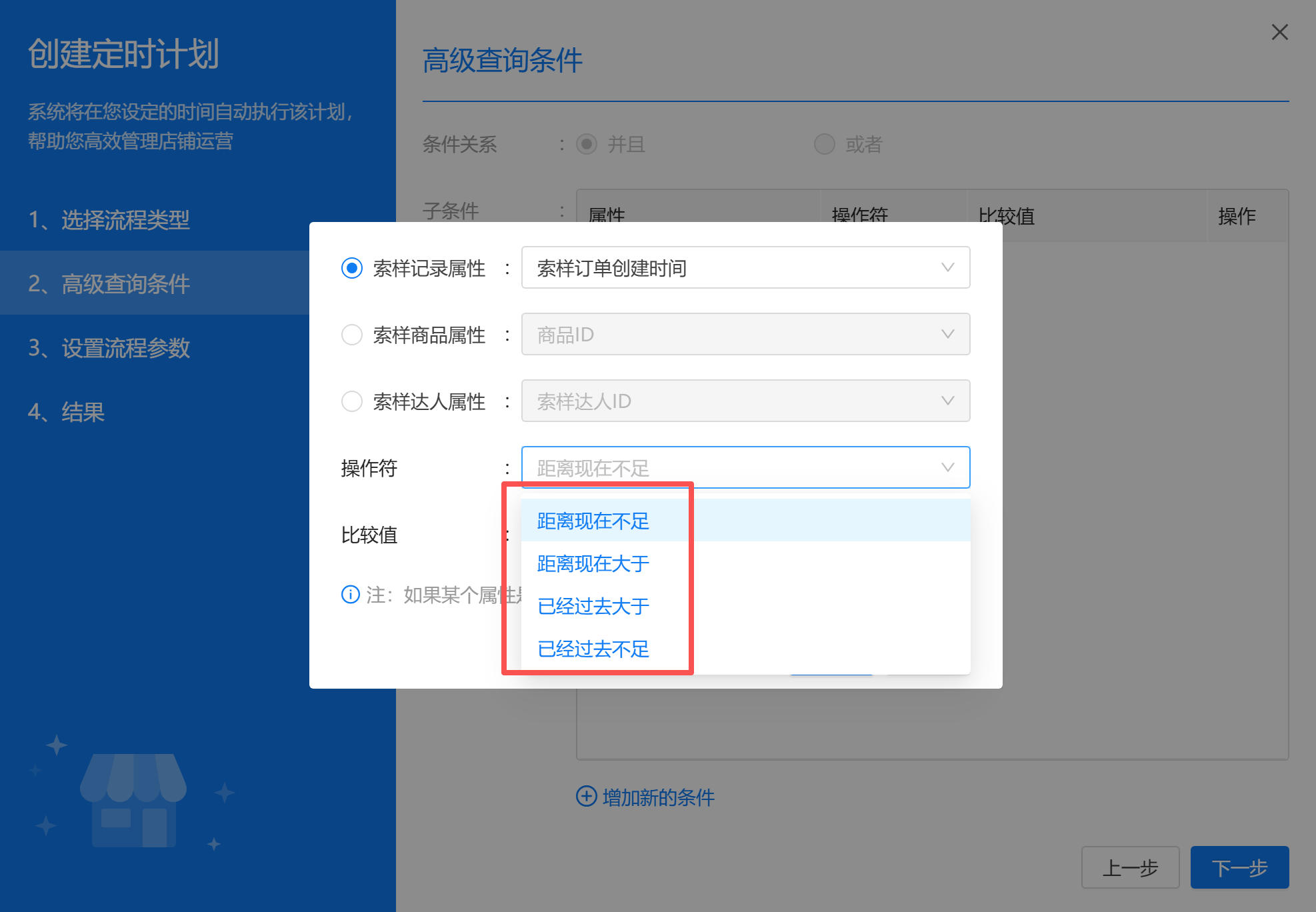Choose 距离现在不足 option in list
This screenshot has width=1316, height=912.
(593, 521)
